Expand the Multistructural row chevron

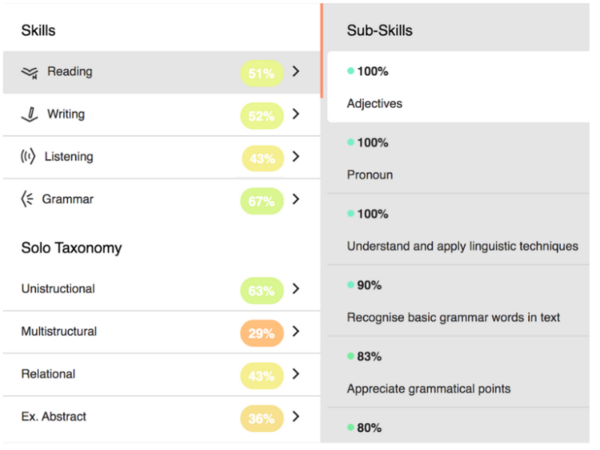tap(296, 332)
